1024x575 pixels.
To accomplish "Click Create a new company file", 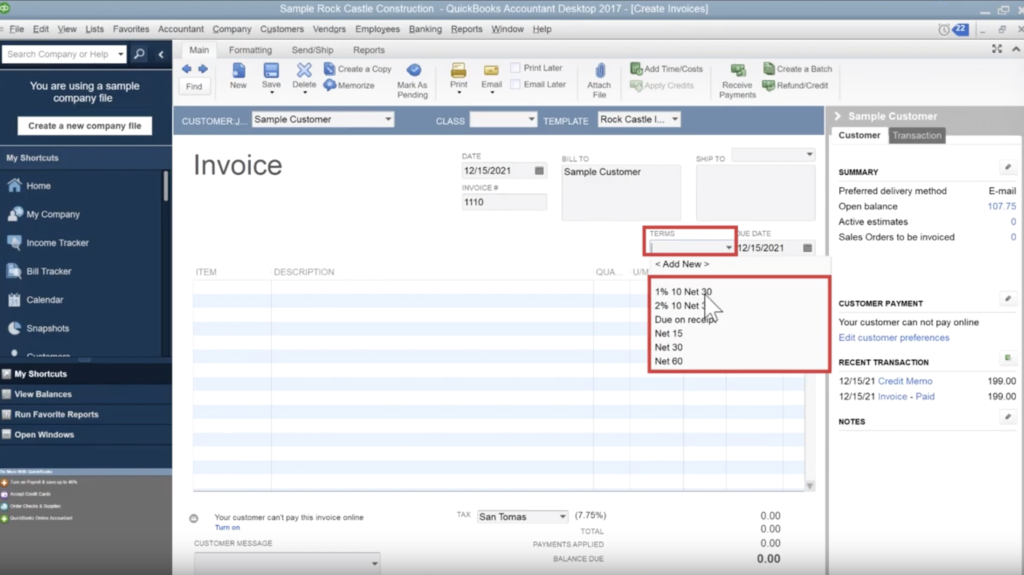I will [85, 125].
